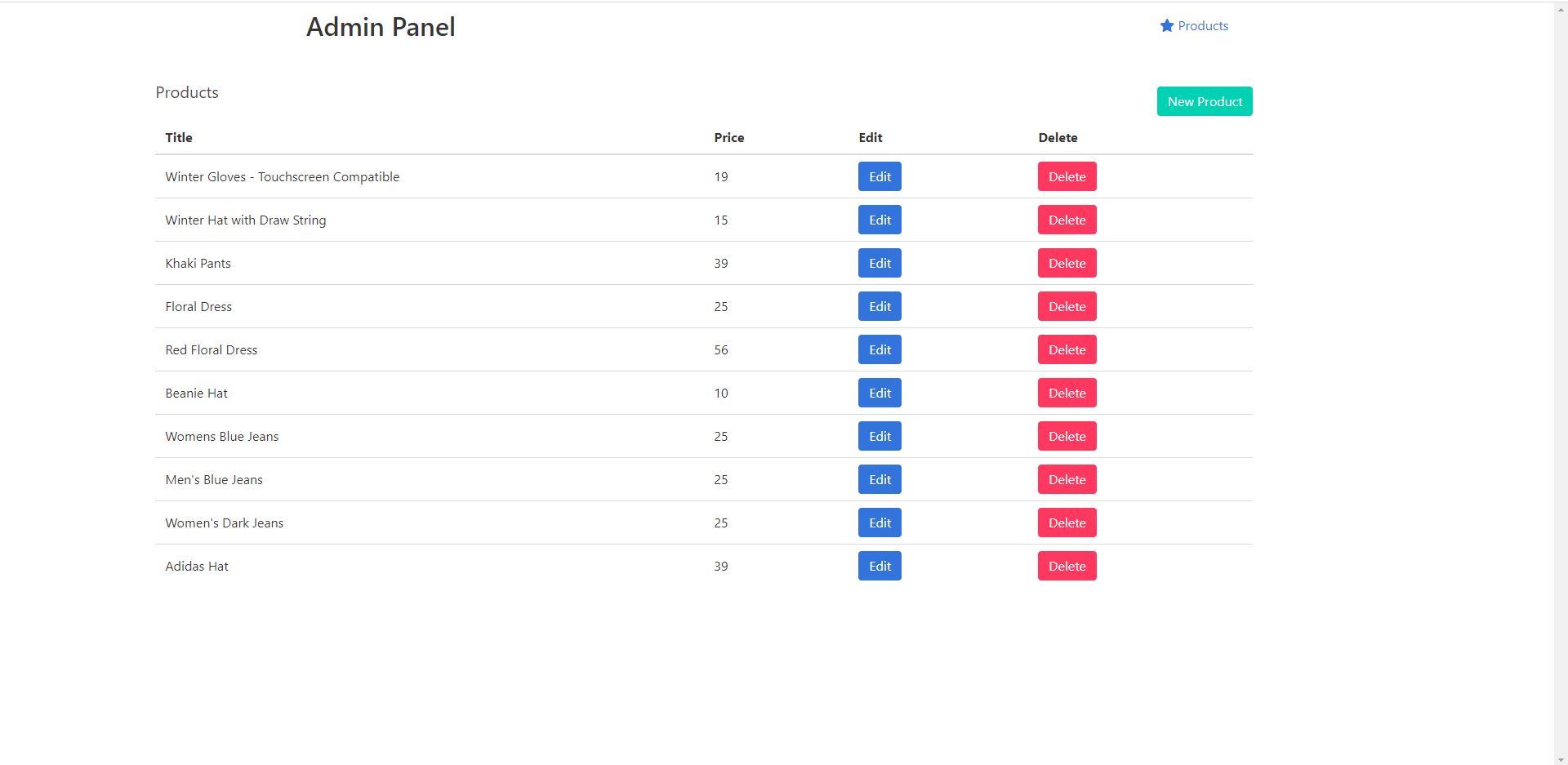This screenshot has height=765, width=1568.
Task: Click the New Product button
Action: 1204,100
